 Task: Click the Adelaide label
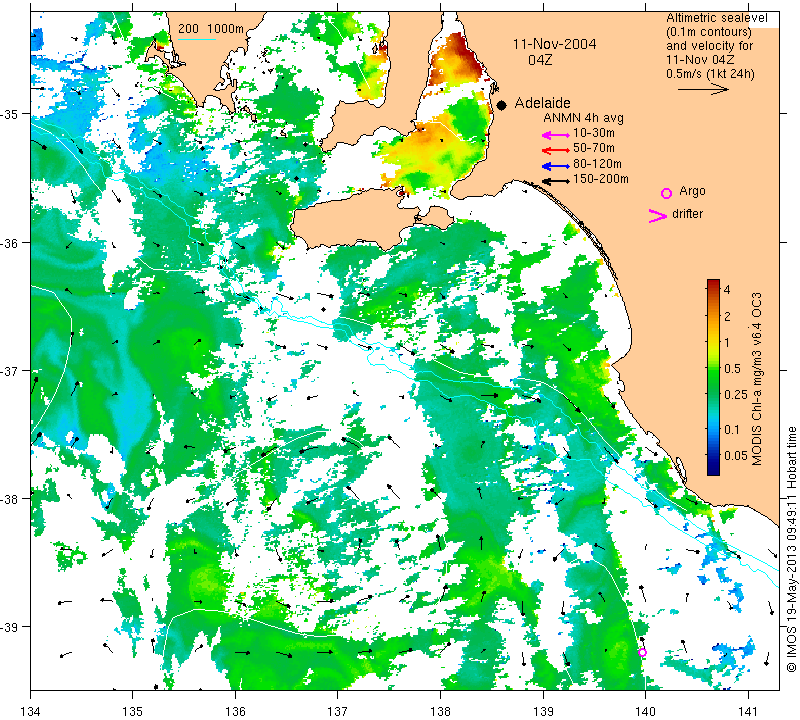[542, 103]
